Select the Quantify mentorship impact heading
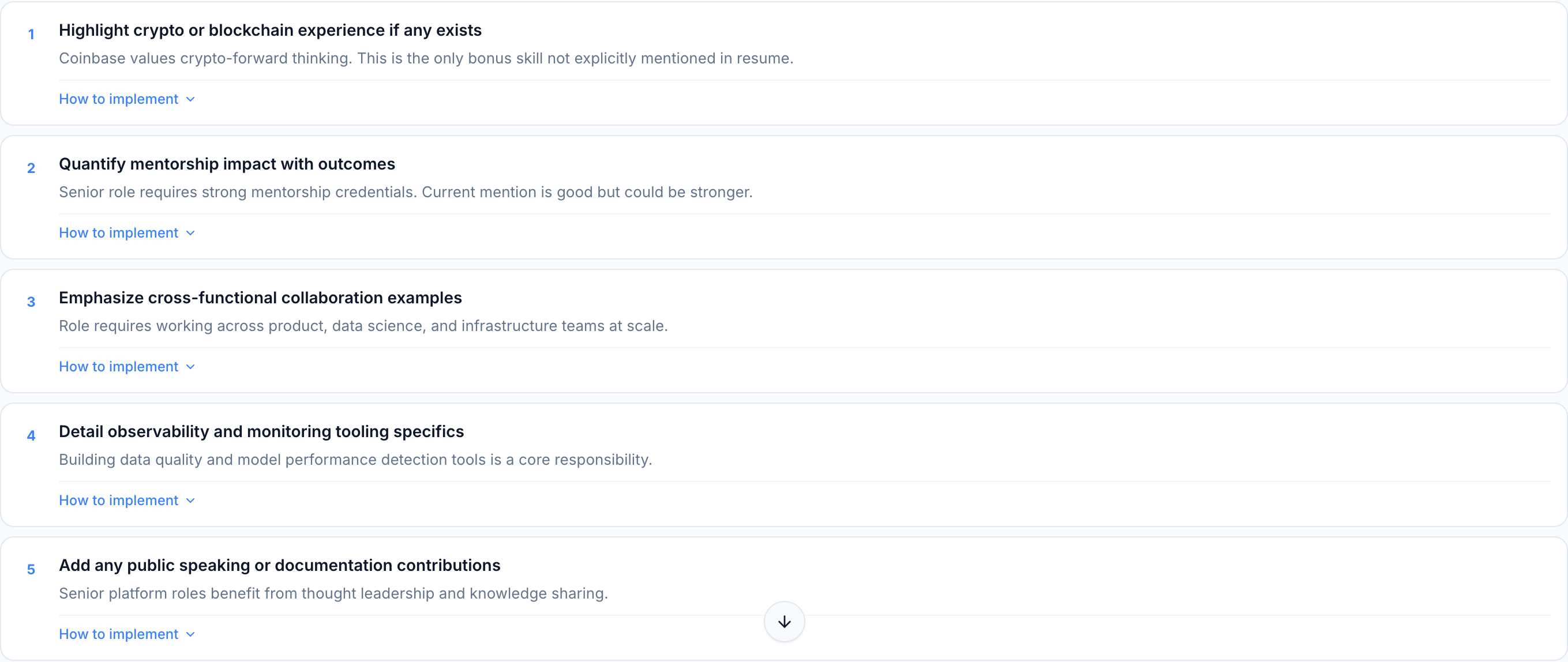The width and height of the screenshot is (1568, 662). tap(227, 164)
